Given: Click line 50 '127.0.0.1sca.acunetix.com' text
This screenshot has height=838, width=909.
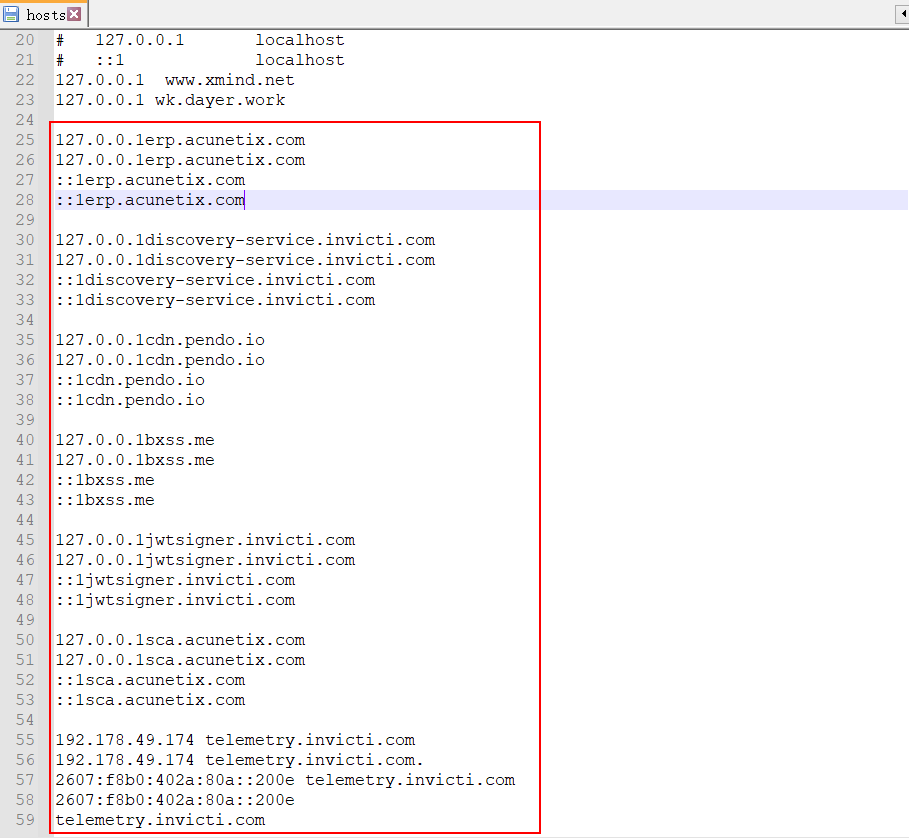Looking at the screenshot, I should pos(180,640).
